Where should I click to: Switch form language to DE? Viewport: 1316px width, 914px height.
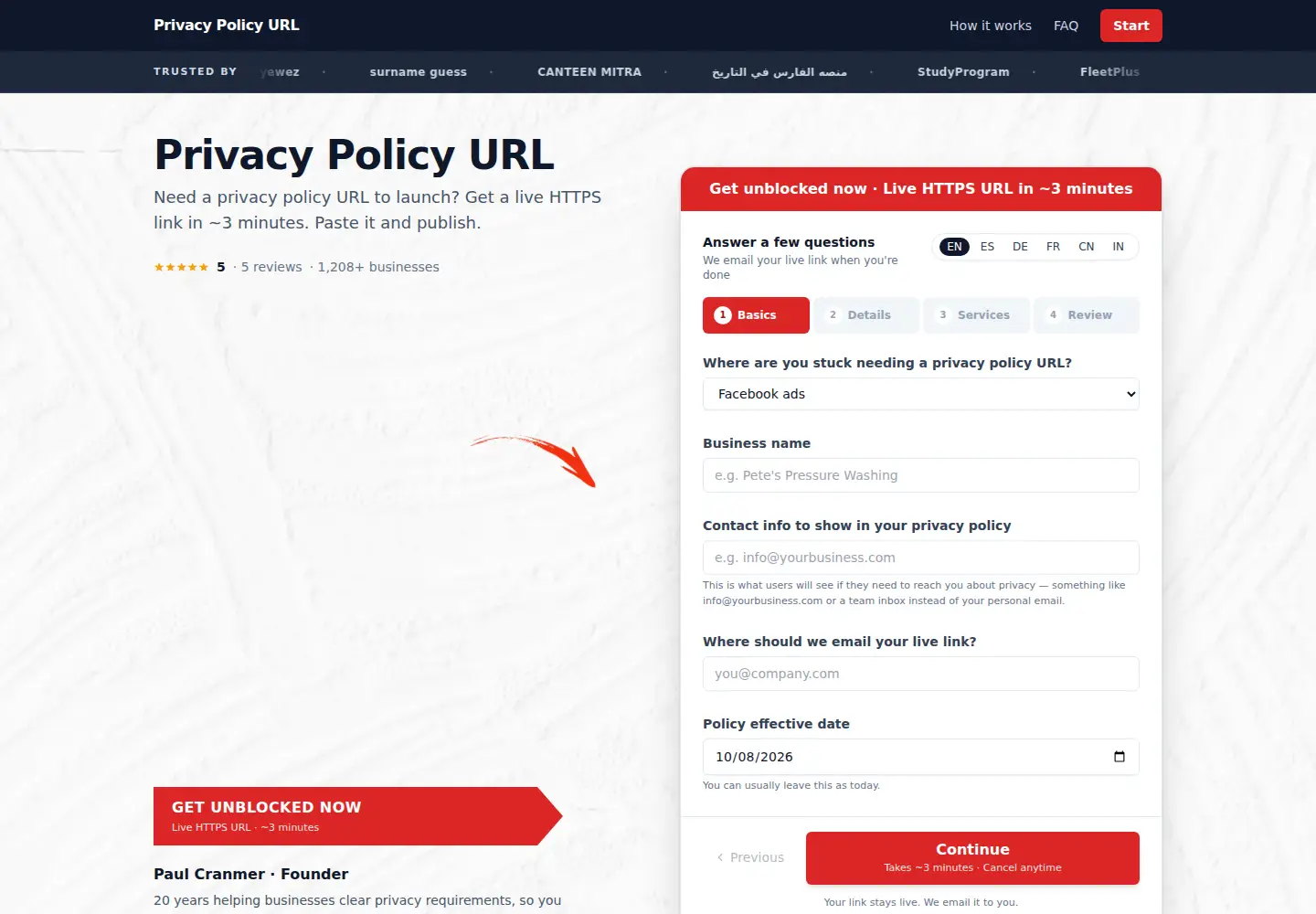point(1020,247)
